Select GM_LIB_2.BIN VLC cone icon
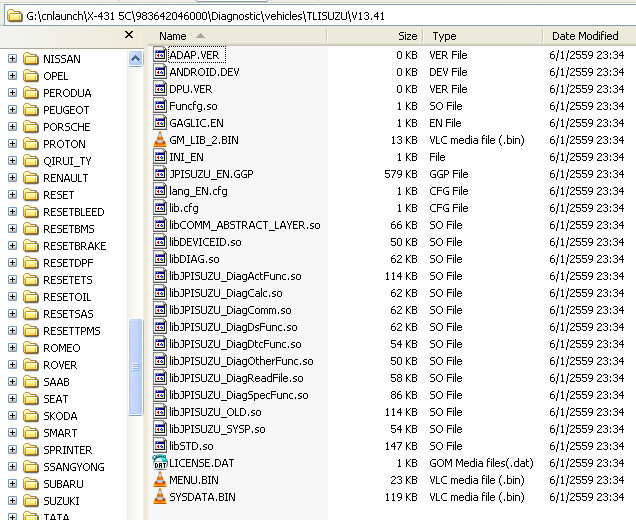The image size is (636, 520). [160, 140]
